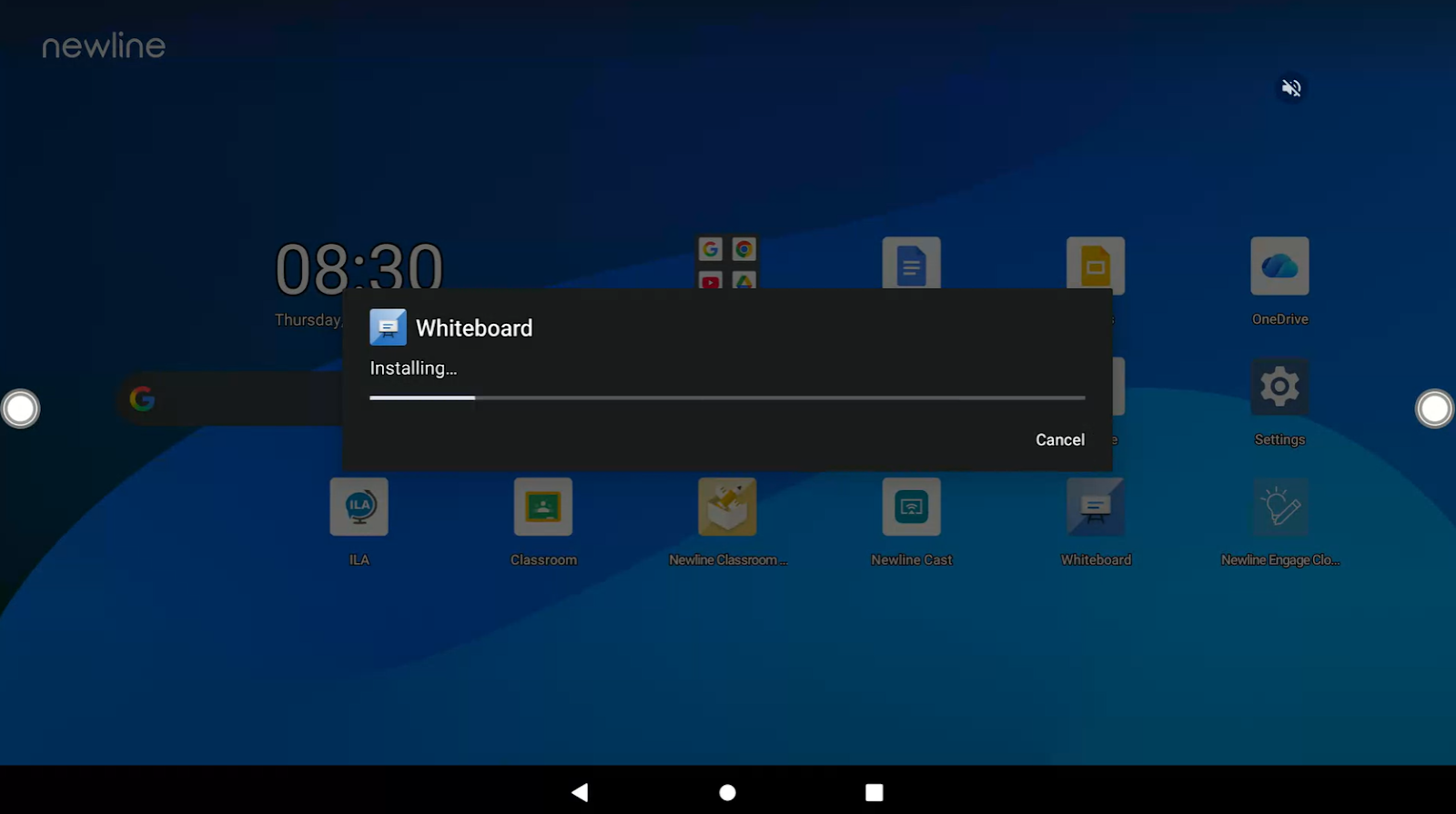This screenshot has height=814, width=1456.
Task: Open the left side floating menu circle
Action: click(20, 408)
